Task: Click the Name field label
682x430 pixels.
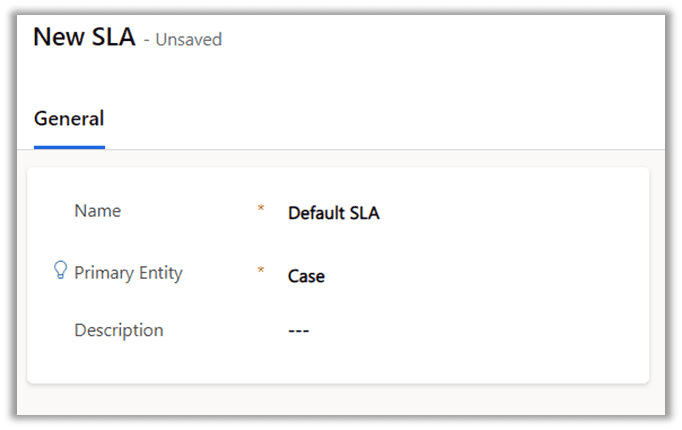Action: [x=98, y=211]
